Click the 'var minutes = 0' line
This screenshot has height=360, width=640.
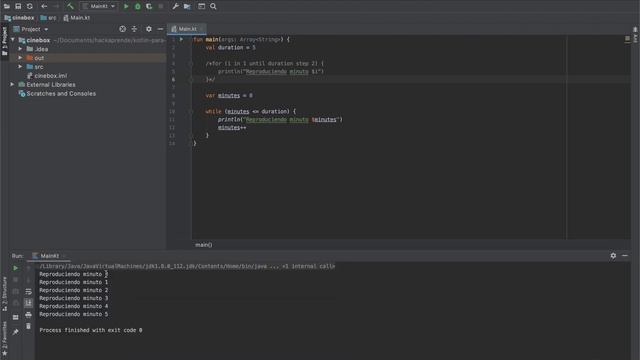[229, 96]
